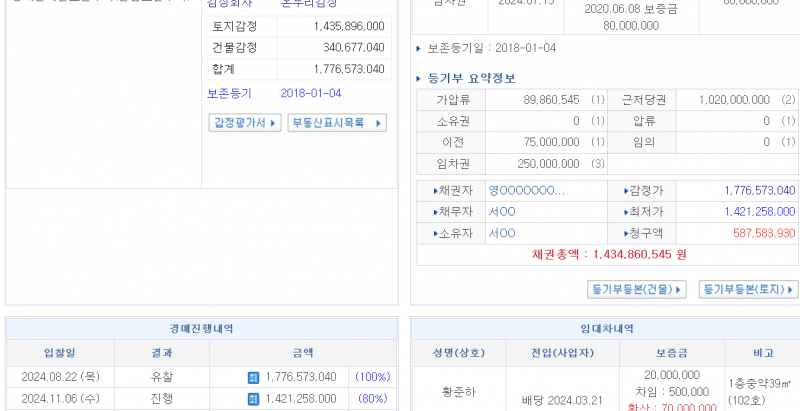
Task: Open the 부동산표시목록 property list
Action: tap(337, 123)
